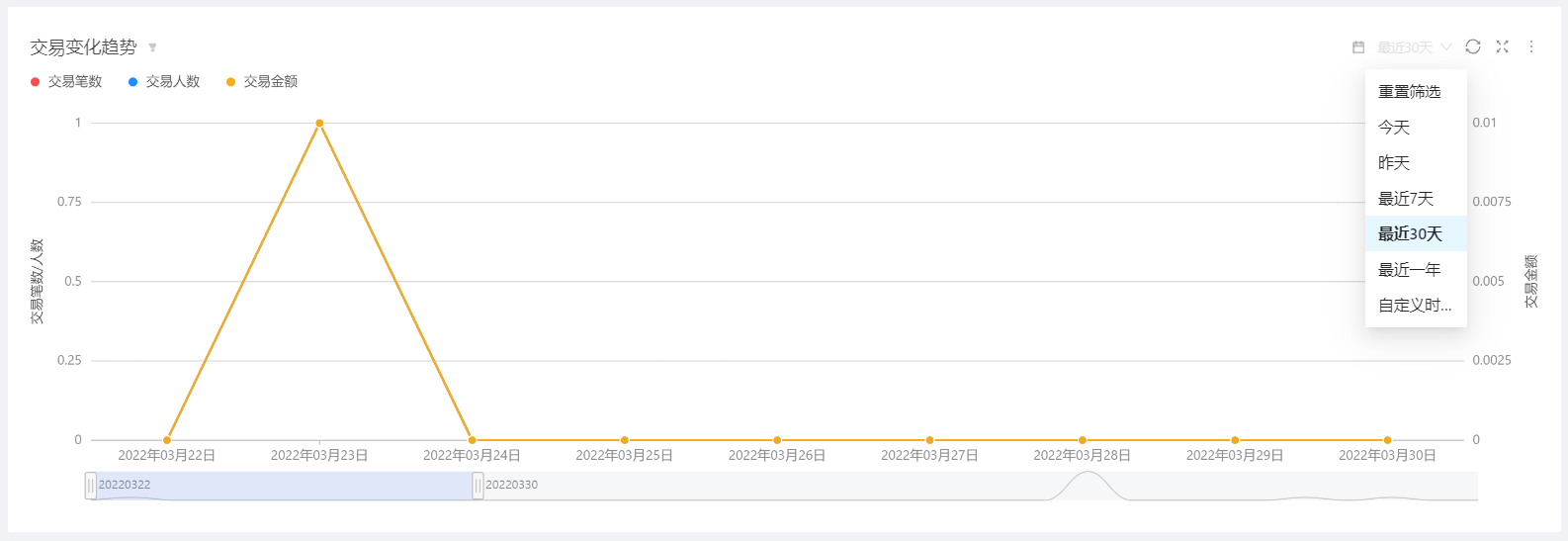Refresh the chart with the refresh icon
The image size is (1568, 541).
(x=1473, y=46)
